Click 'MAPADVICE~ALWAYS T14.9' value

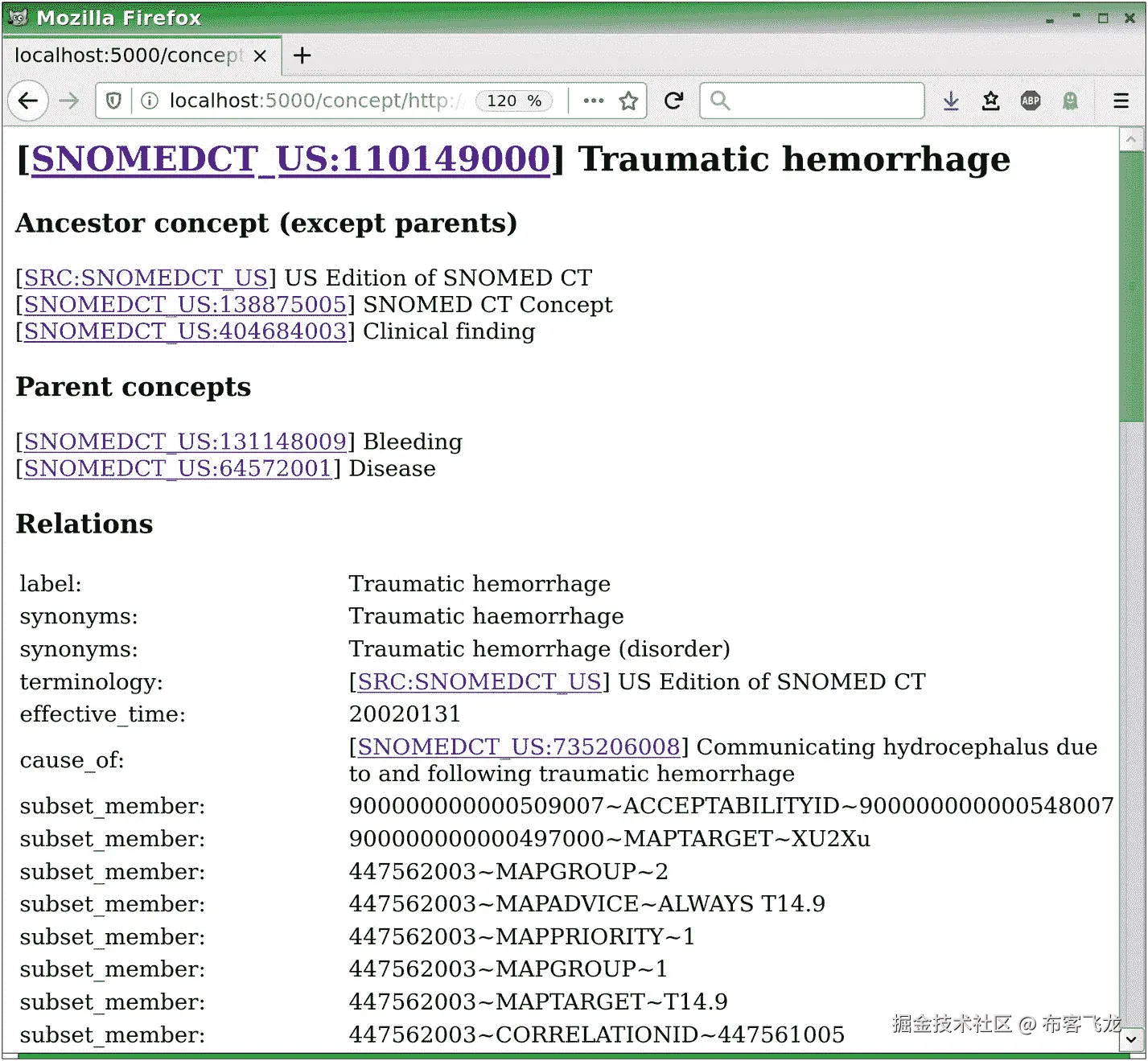click(x=586, y=904)
